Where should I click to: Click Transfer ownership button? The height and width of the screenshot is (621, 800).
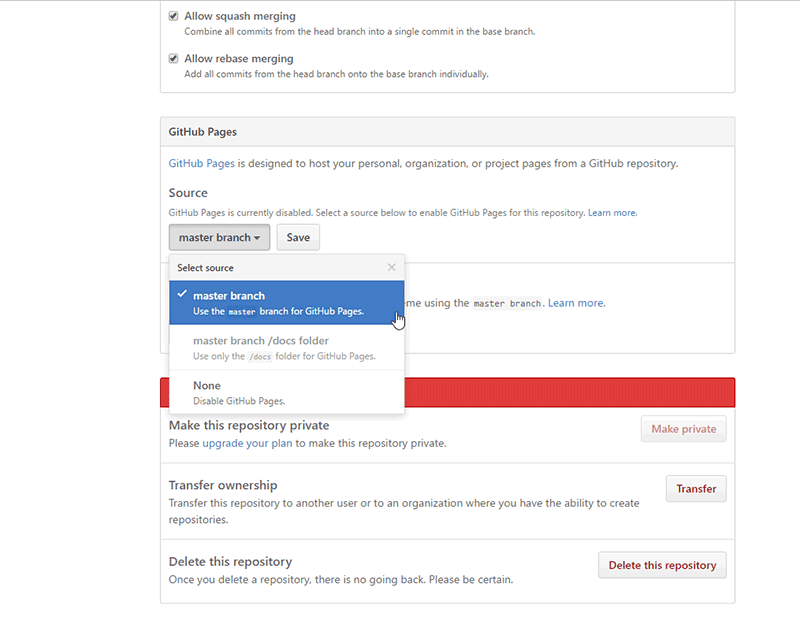696,489
